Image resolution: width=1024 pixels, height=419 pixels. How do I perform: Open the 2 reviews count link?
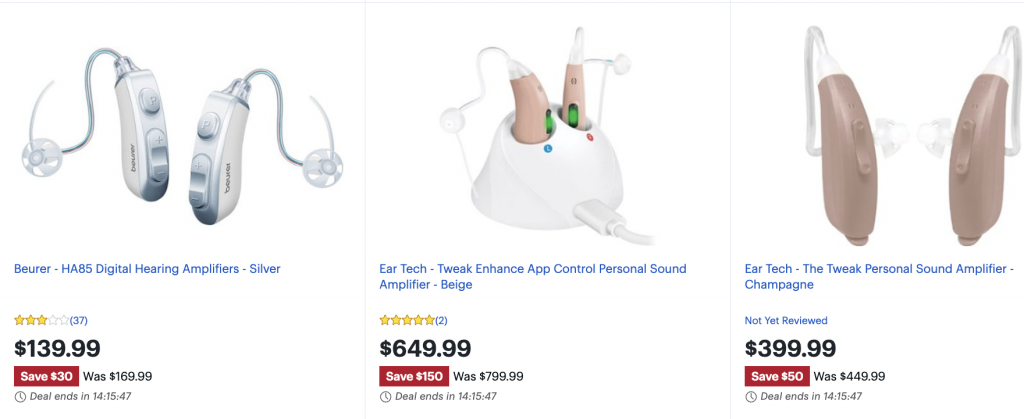click(441, 321)
